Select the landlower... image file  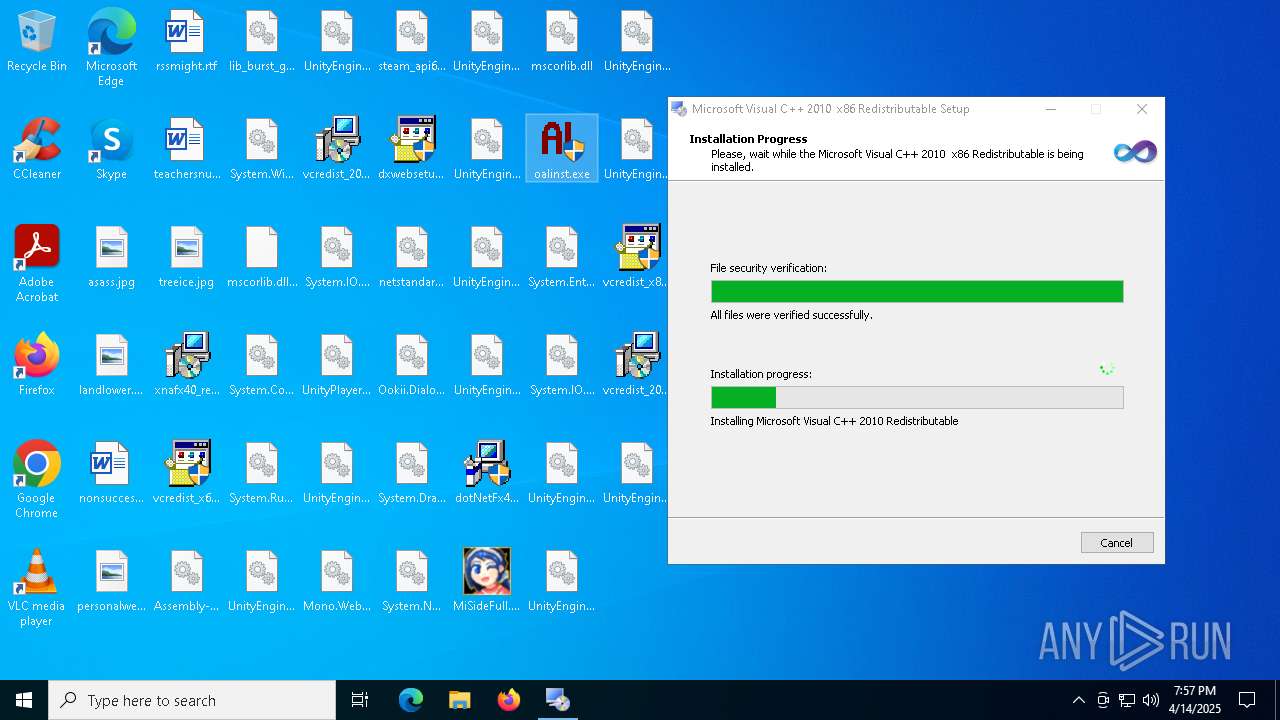(111, 366)
